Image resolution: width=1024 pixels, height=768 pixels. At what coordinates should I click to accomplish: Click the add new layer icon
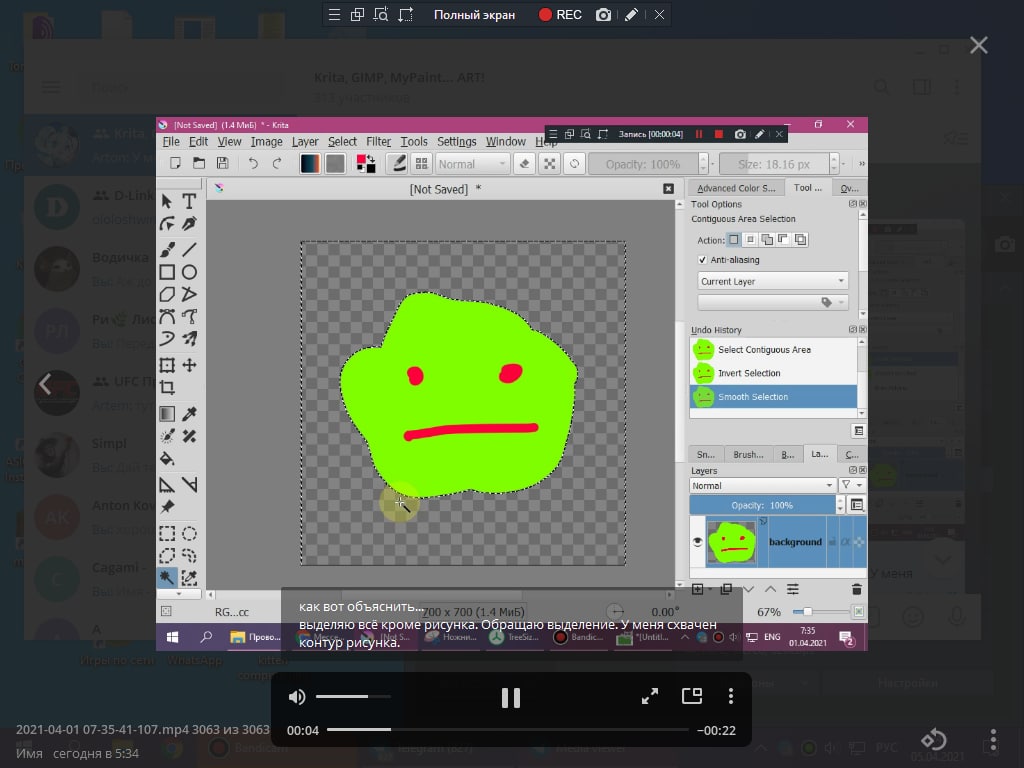[x=697, y=590]
